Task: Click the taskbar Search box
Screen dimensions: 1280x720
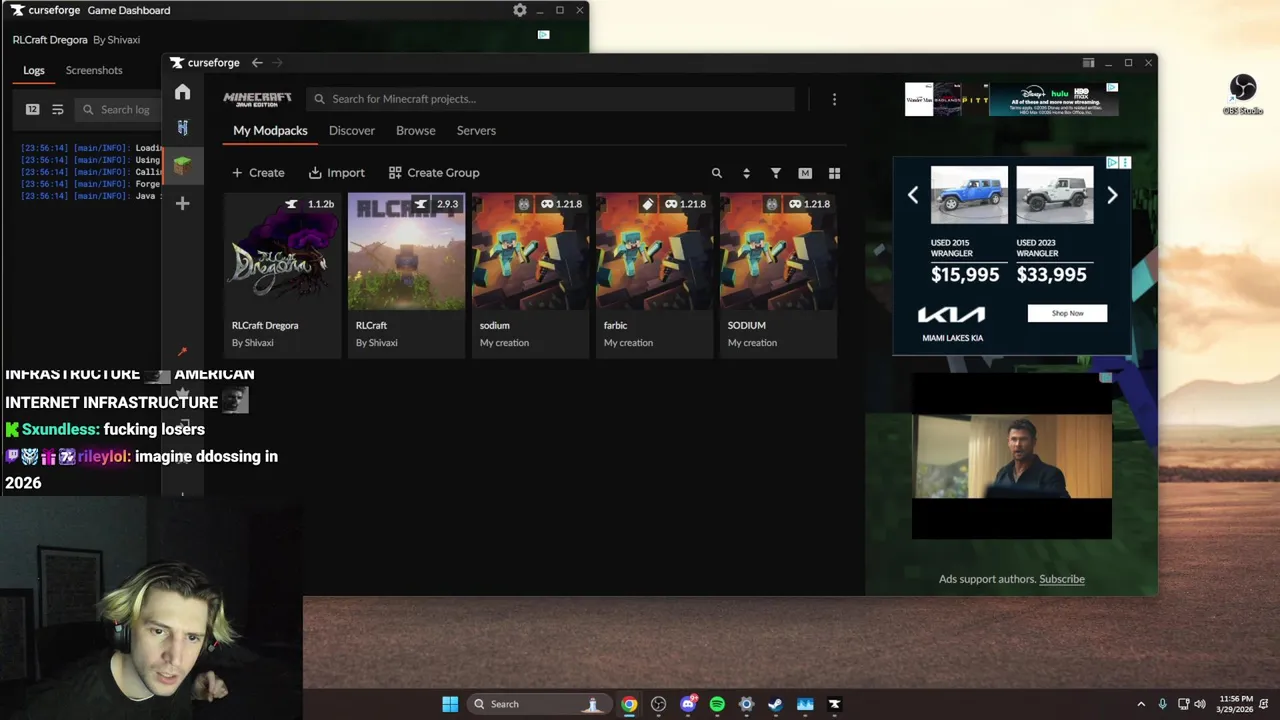Action: click(539, 704)
